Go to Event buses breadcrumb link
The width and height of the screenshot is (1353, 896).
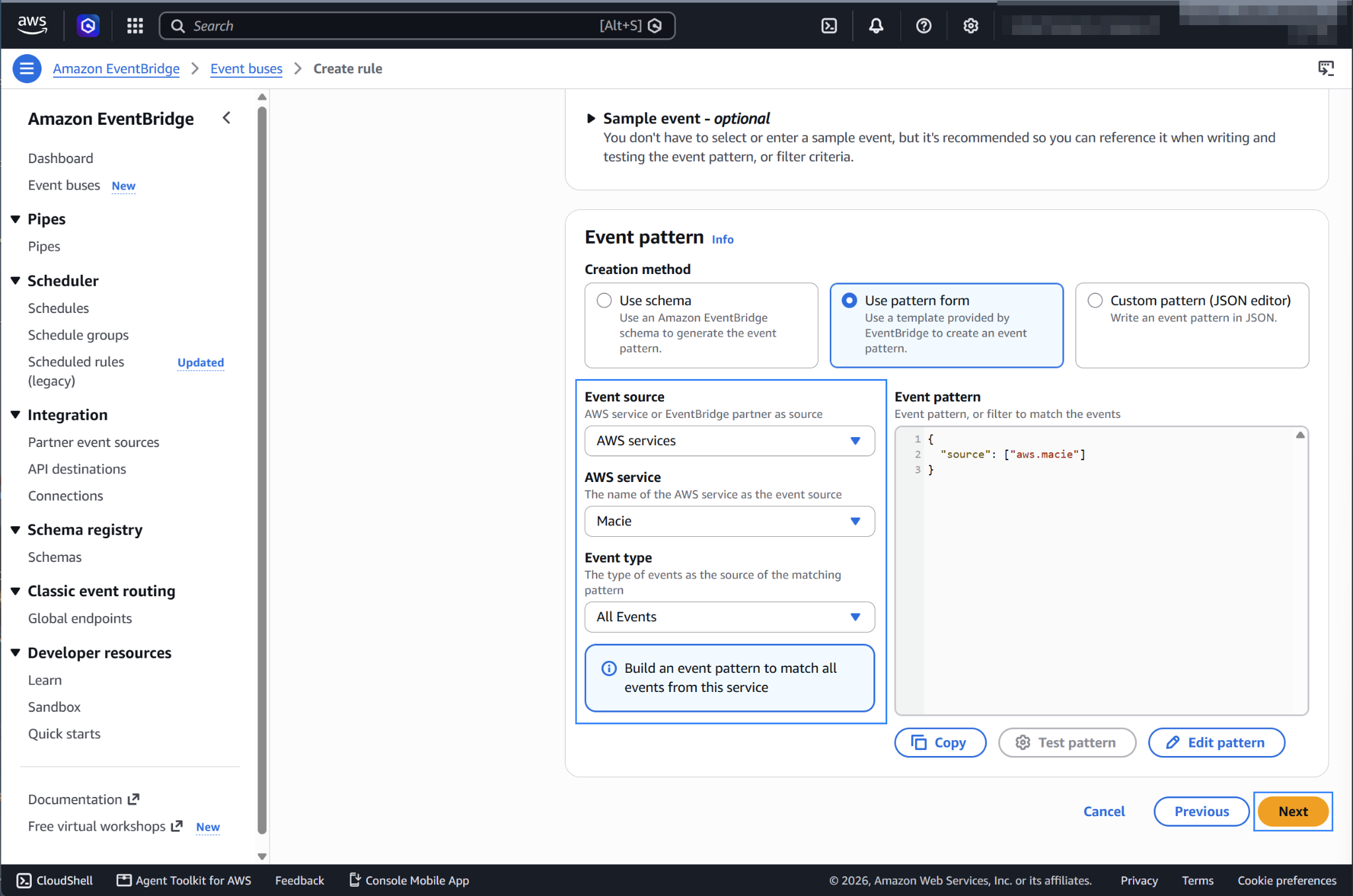click(x=246, y=69)
